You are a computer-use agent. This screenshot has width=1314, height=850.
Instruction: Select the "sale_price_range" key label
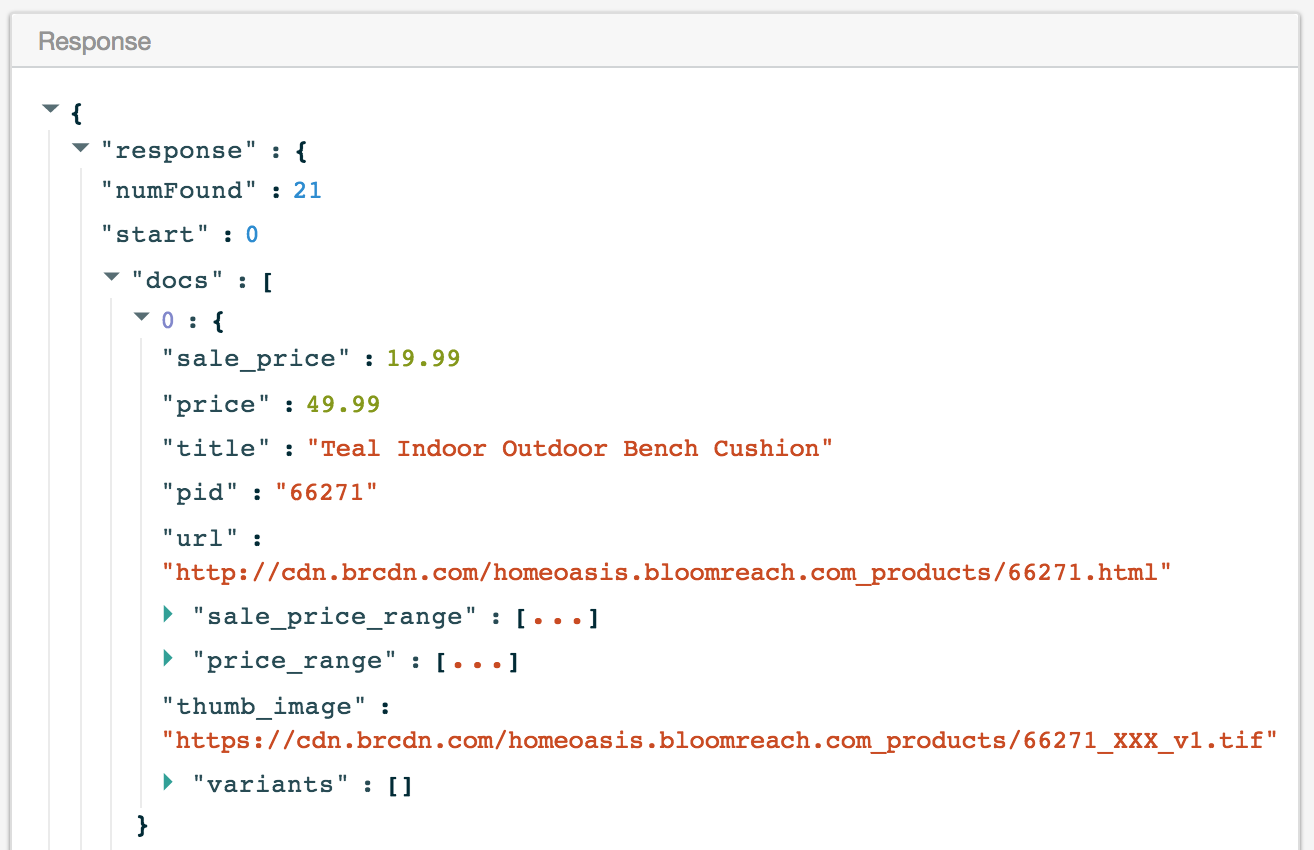pyautogui.click(x=335, y=617)
